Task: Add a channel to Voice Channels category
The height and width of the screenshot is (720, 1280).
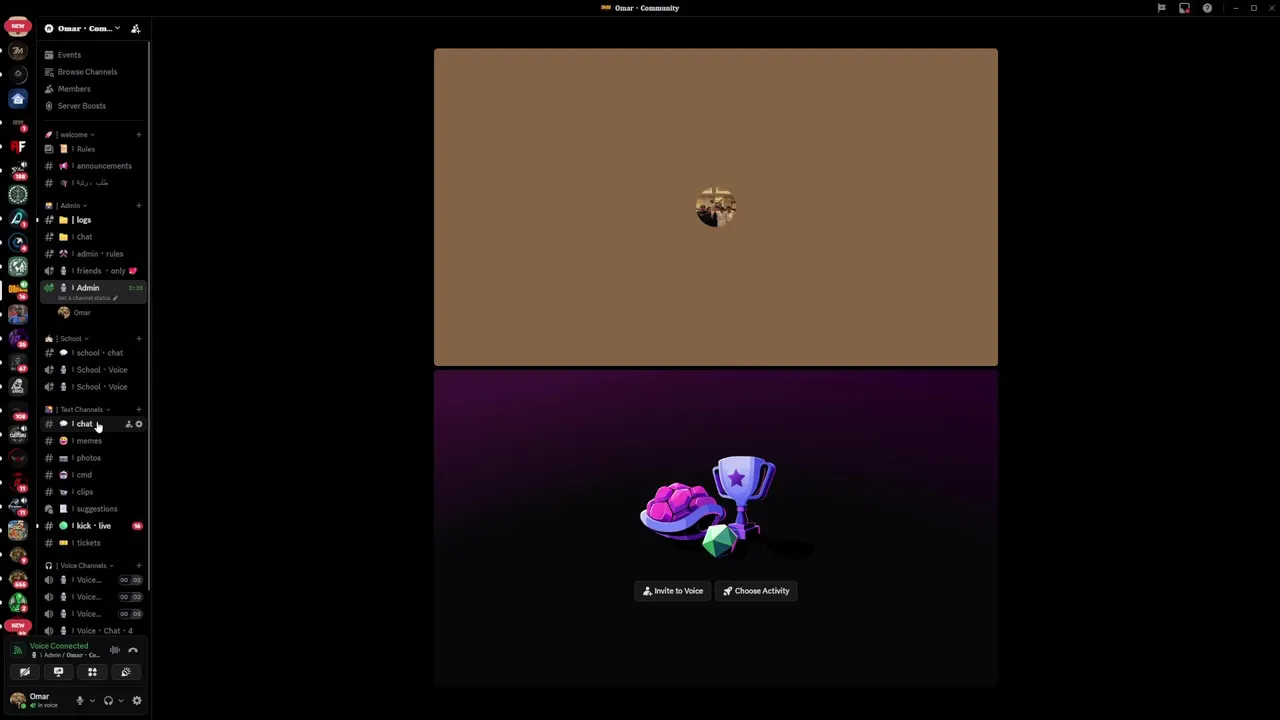Action: (139, 566)
